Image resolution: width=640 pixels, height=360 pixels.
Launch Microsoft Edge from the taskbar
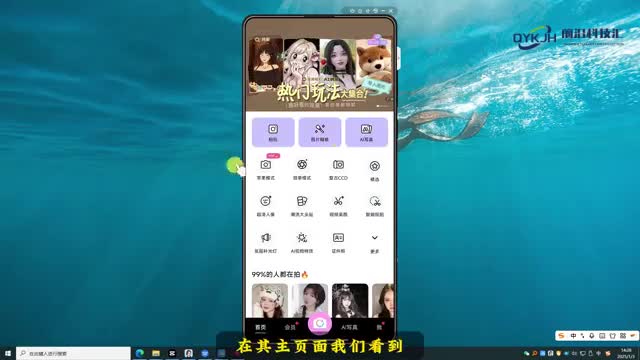[140, 353]
